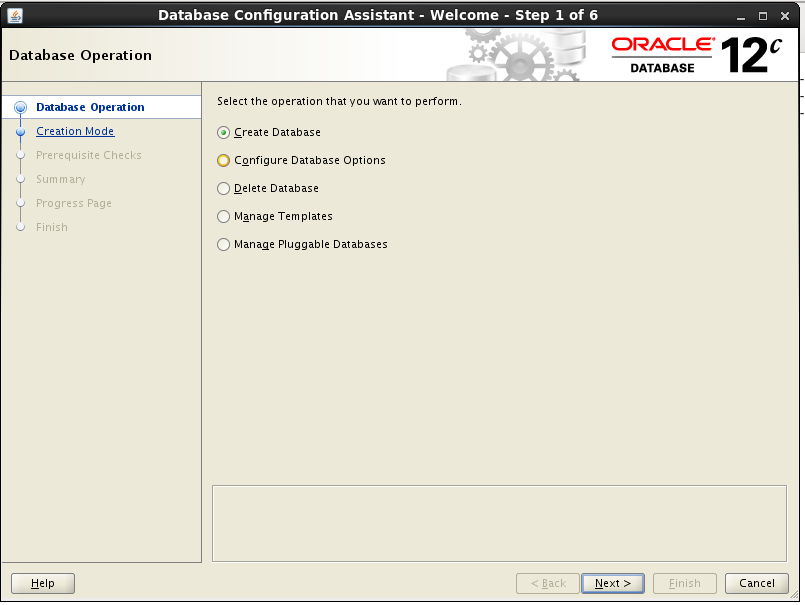The image size is (805, 605).
Task: Open the Help dialog
Action: coord(42,583)
